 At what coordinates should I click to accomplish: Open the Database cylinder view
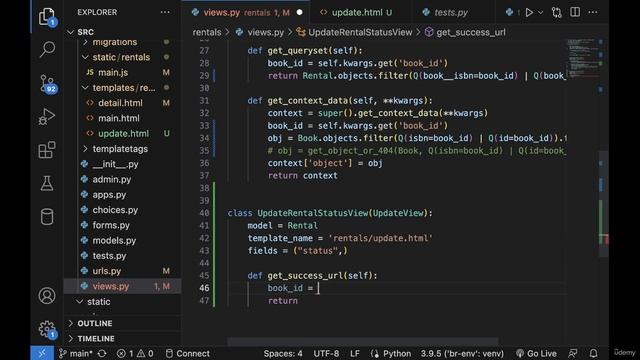pyautogui.click(x=47, y=217)
